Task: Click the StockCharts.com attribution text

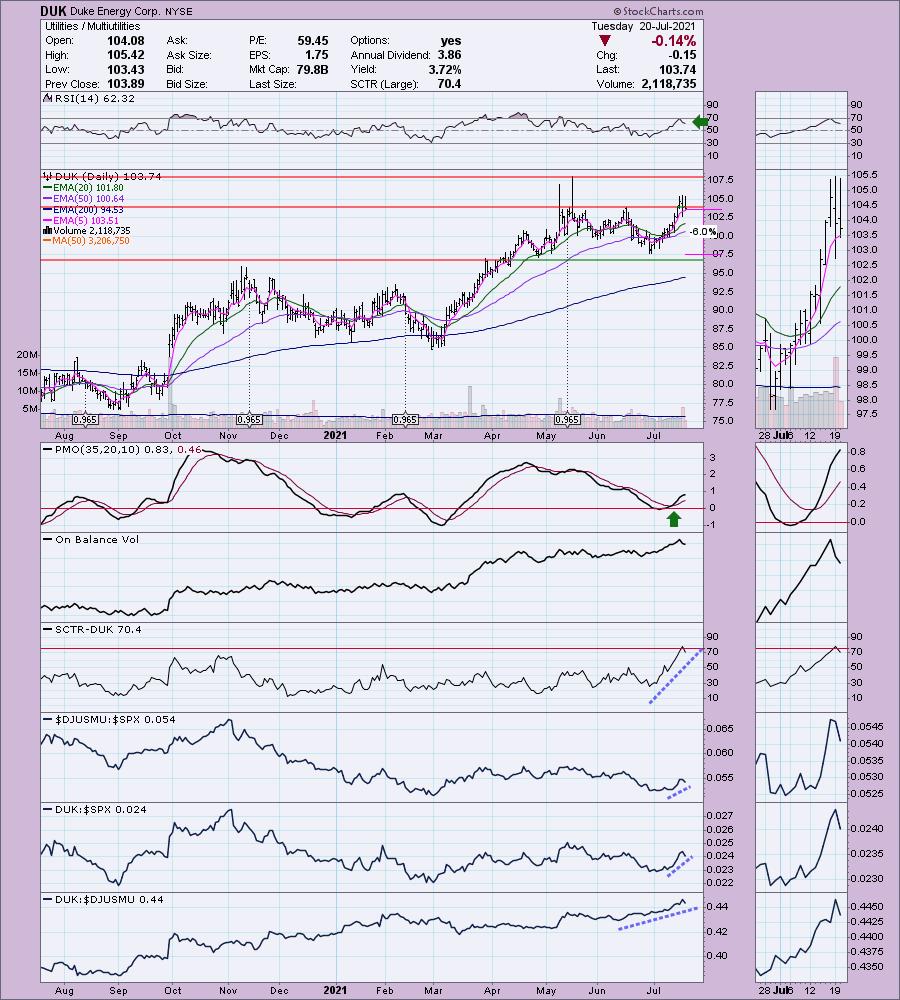Action: pos(659,11)
